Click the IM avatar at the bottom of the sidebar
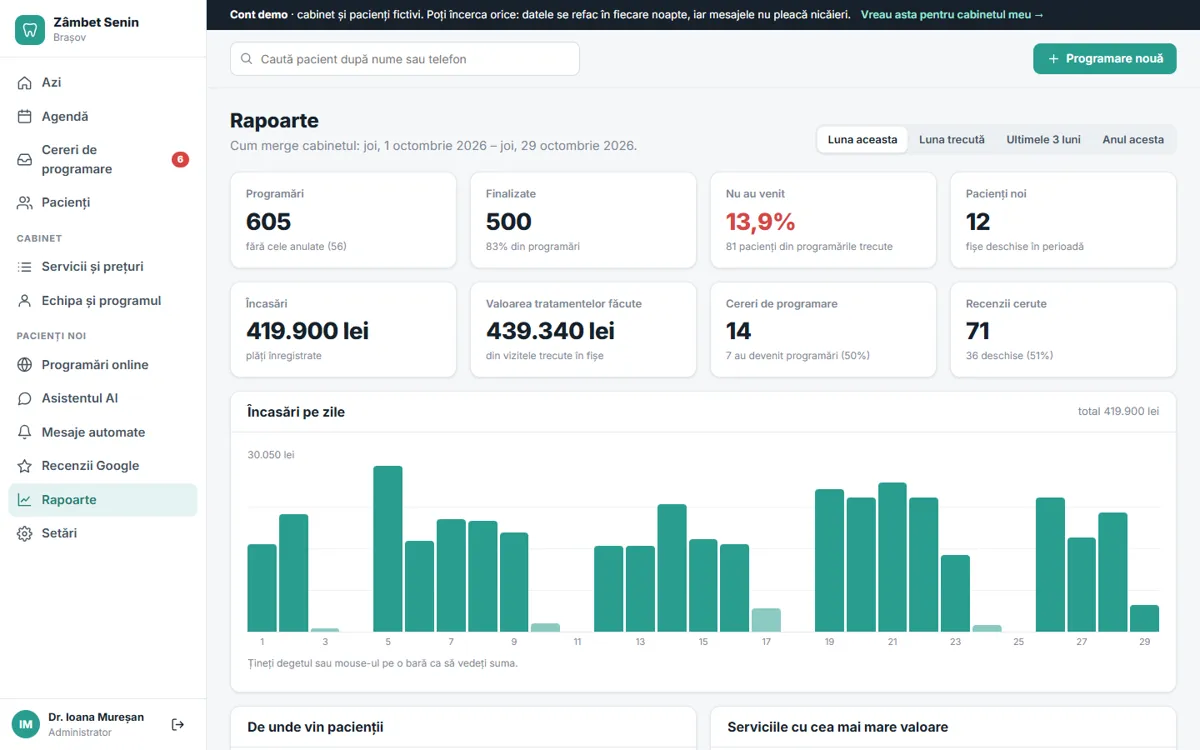The width and height of the screenshot is (1200, 750). (26, 724)
